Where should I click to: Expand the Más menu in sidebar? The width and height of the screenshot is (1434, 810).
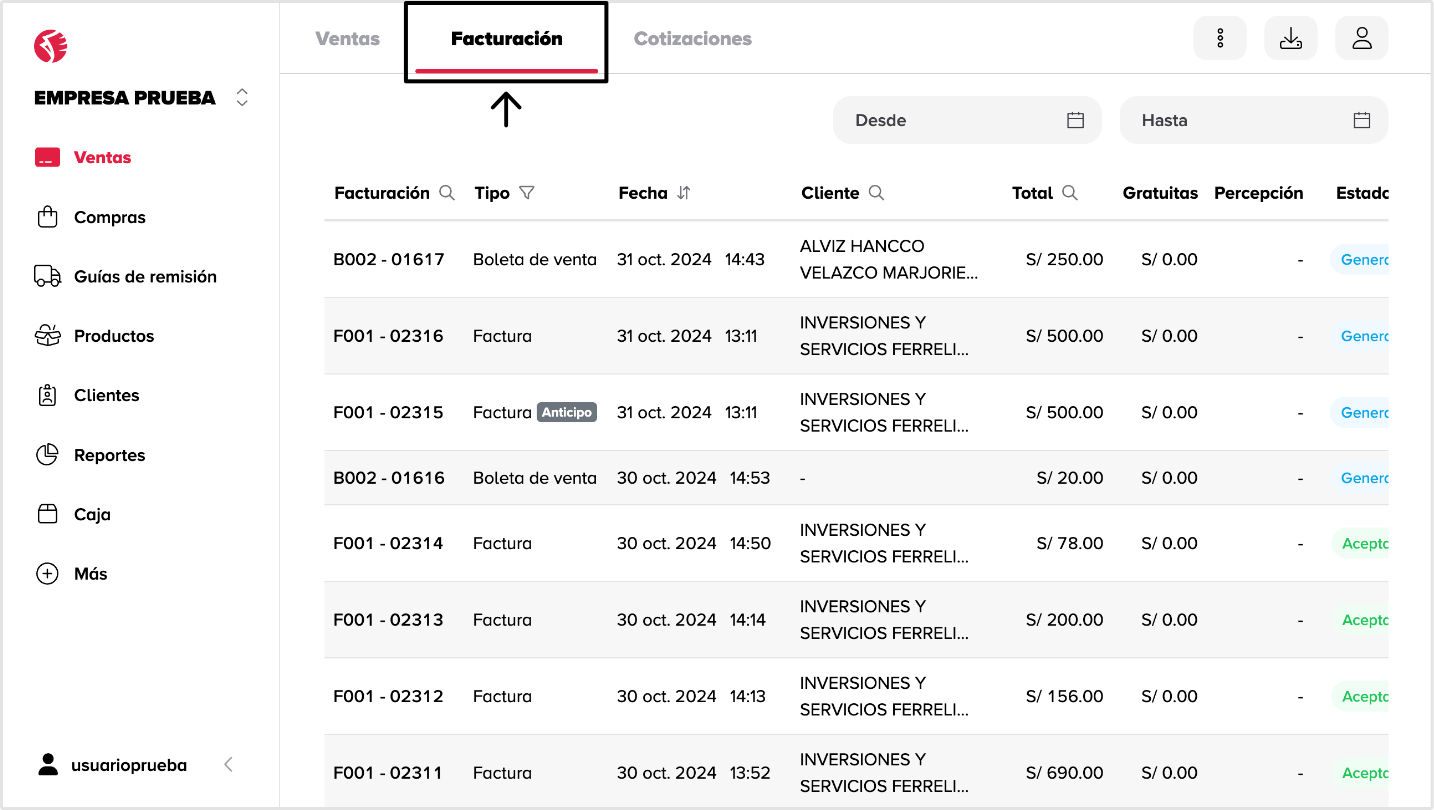pyautogui.click(x=90, y=574)
